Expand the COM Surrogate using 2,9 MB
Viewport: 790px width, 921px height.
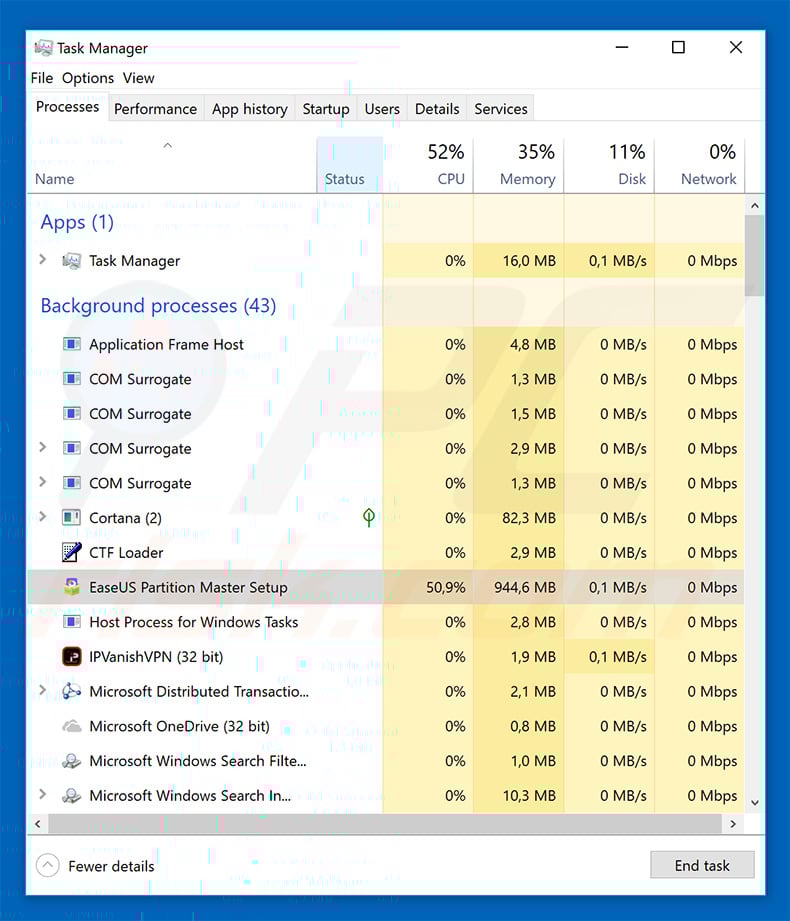point(42,447)
